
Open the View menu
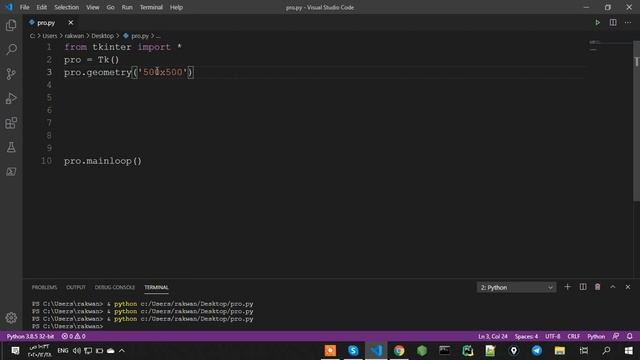coord(93,7)
